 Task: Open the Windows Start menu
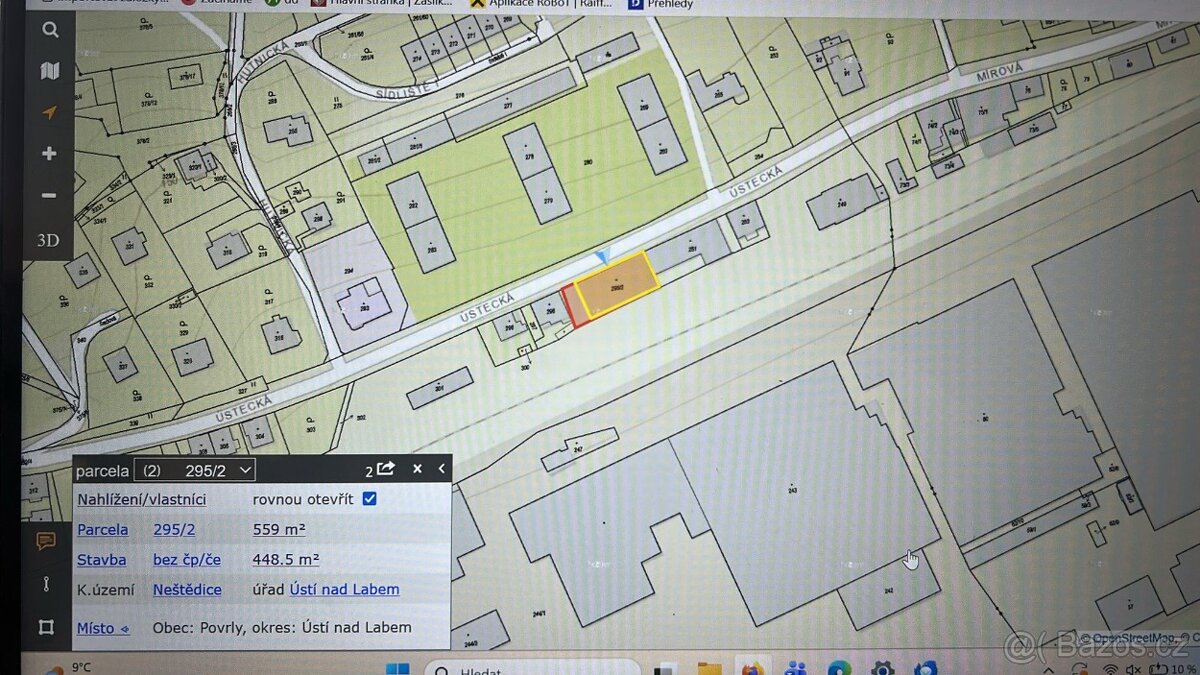coord(397,668)
